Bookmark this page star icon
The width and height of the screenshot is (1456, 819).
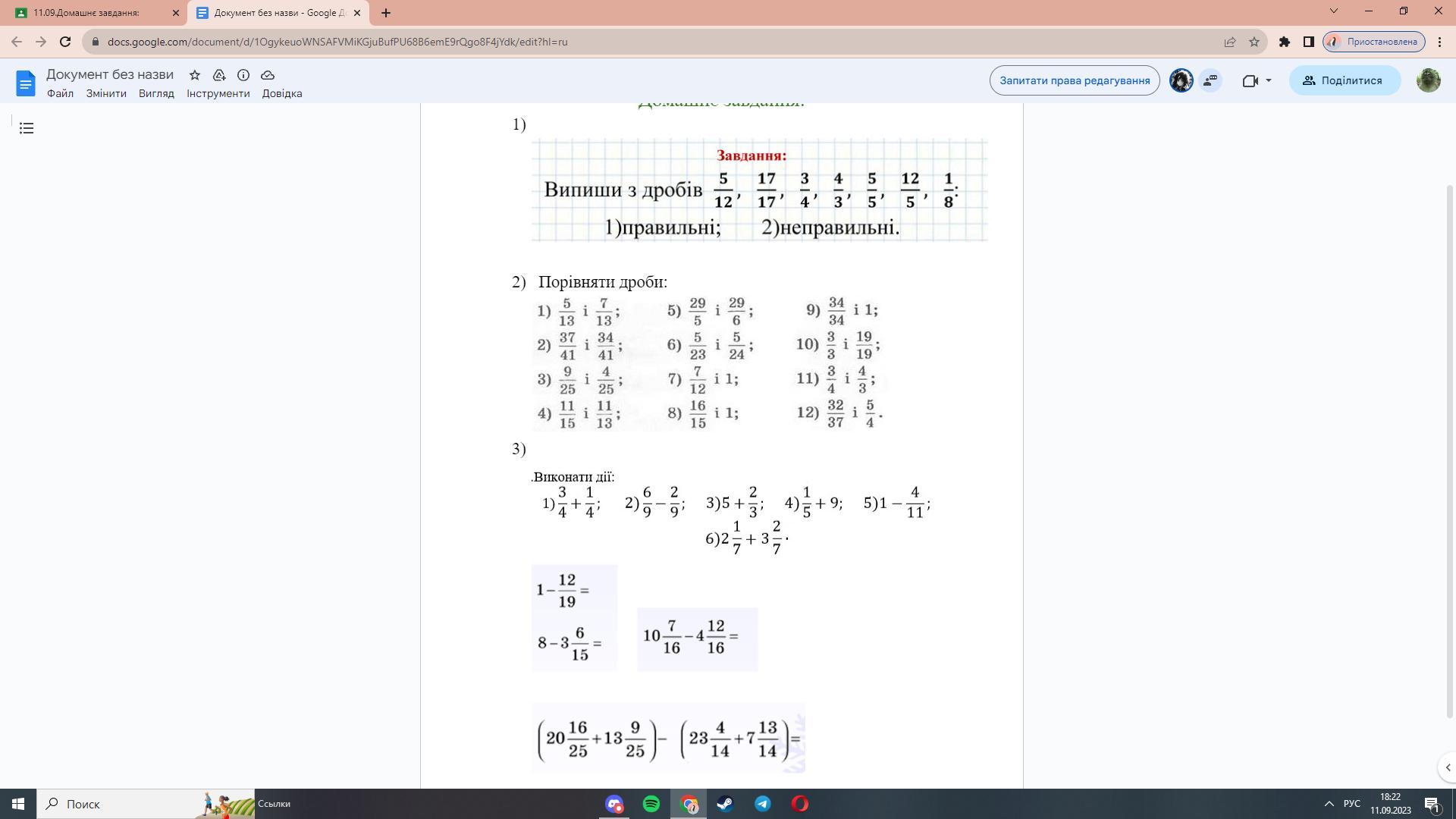point(1254,42)
